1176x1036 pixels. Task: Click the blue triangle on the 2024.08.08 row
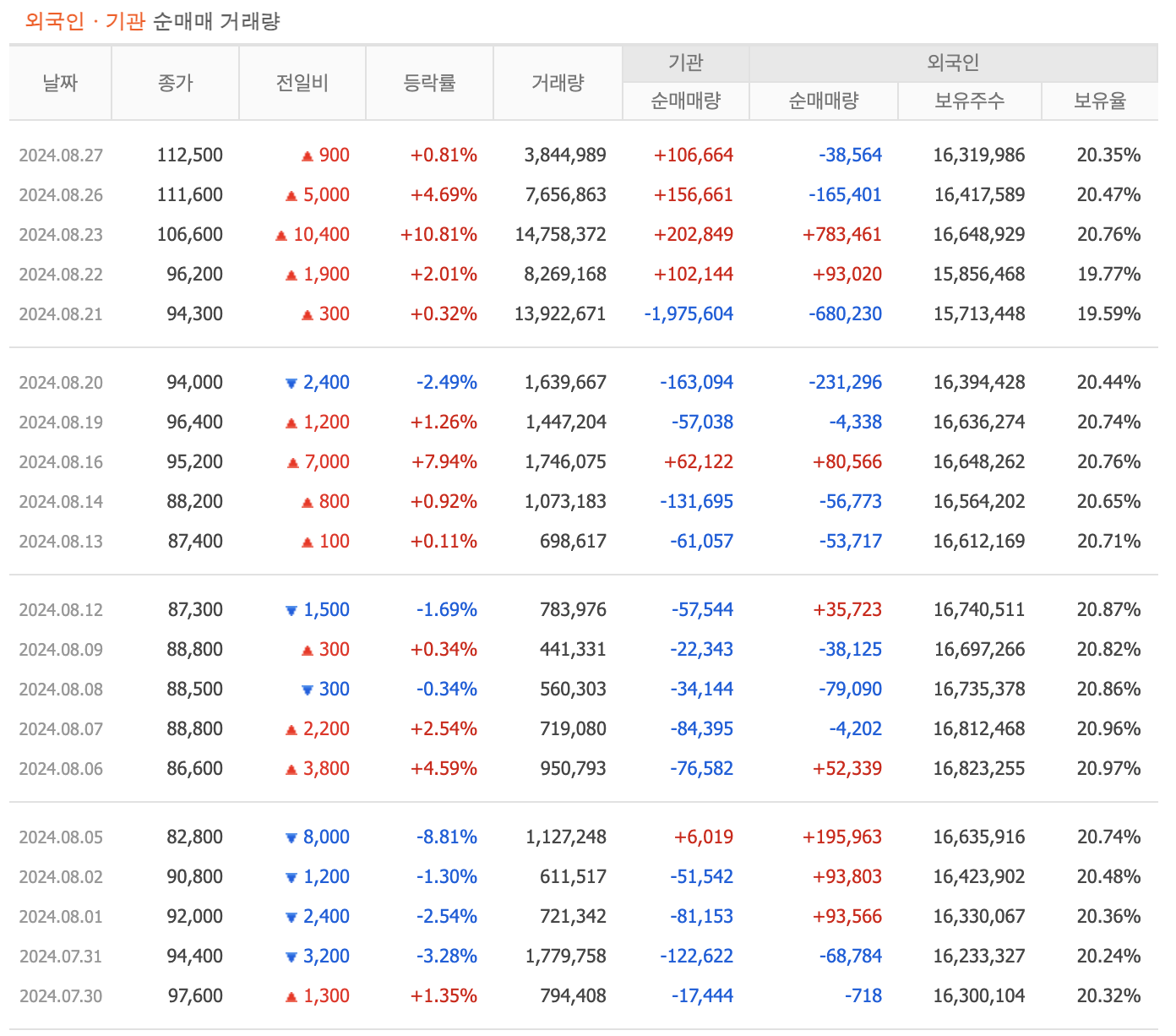(306, 689)
